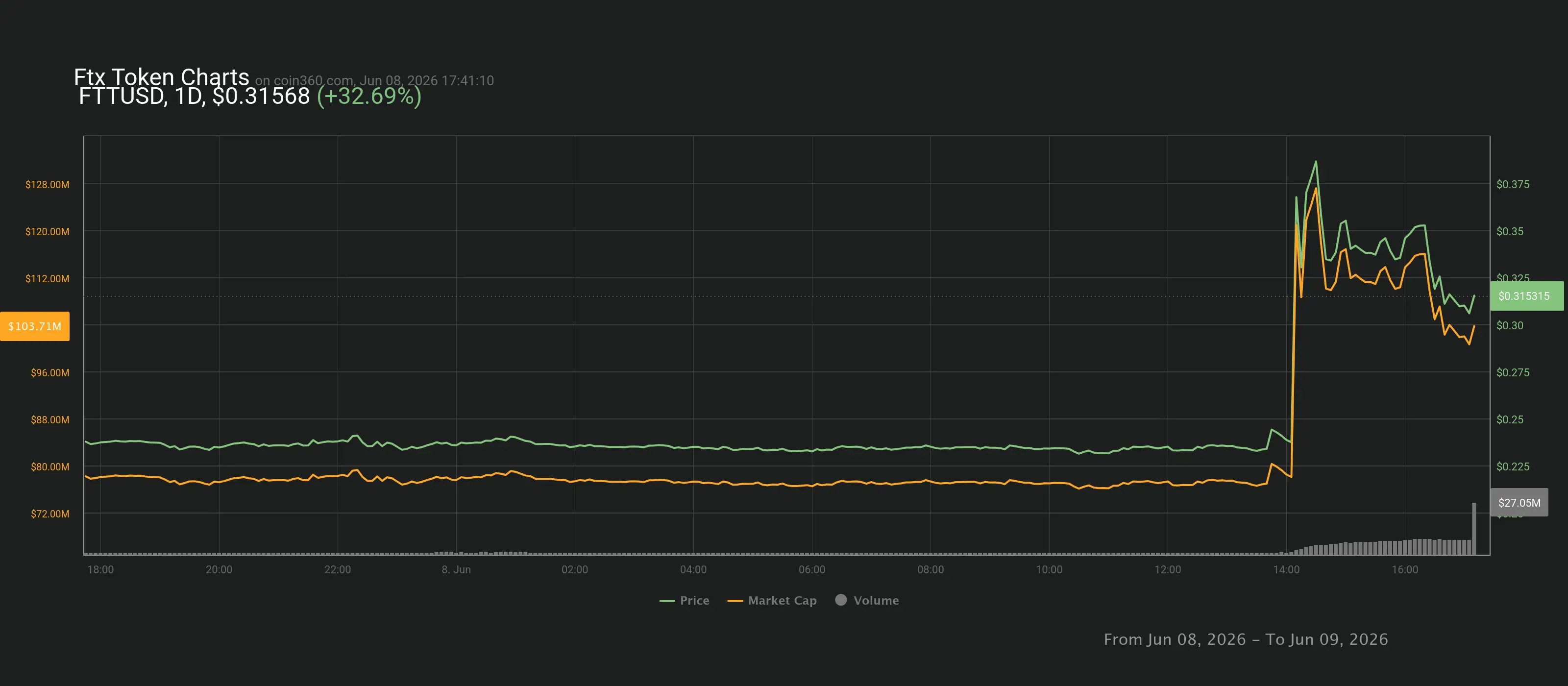
Task: Click the $72.00M market cap axis label
Action: pyautogui.click(x=50, y=514)
